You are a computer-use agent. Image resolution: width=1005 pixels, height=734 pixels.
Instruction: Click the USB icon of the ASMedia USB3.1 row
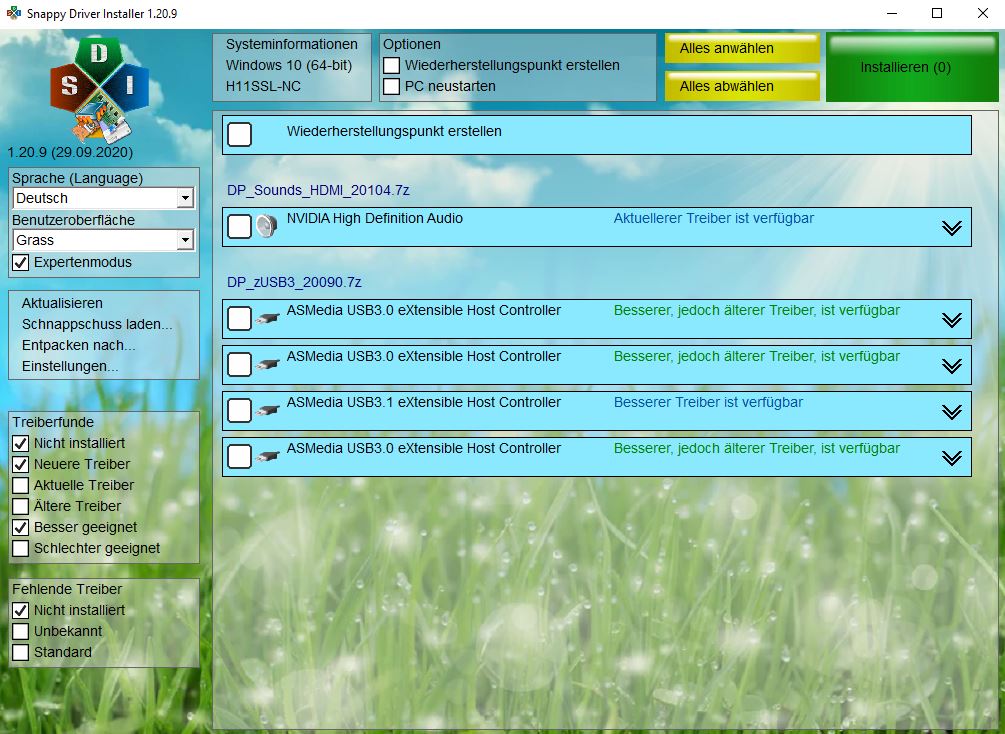[268, 410]
